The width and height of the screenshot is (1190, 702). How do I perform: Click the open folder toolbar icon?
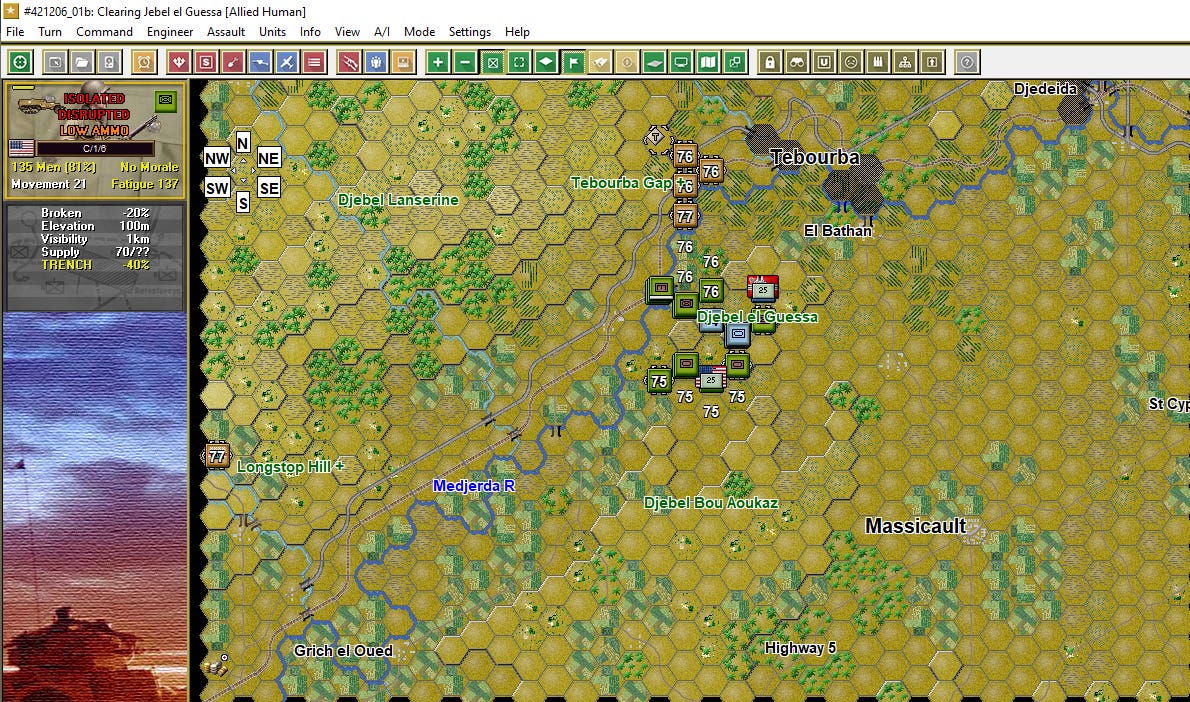coord(82,62)
